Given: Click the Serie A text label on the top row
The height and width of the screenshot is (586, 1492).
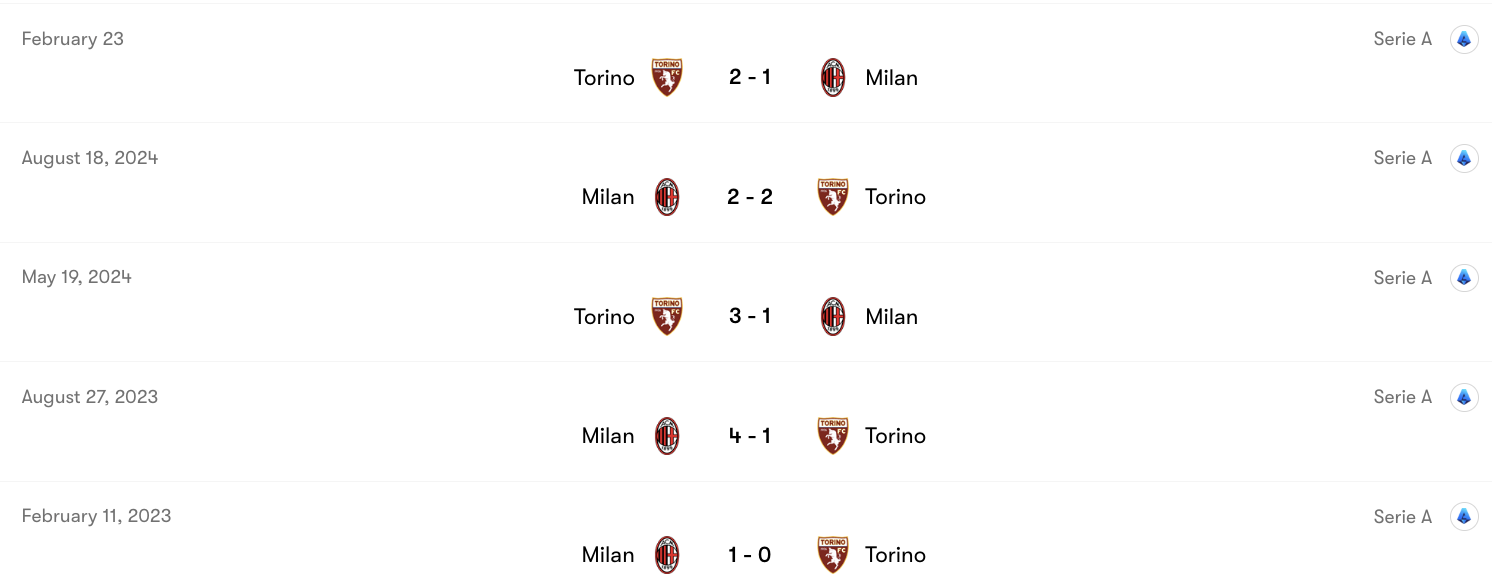Looking at the screenshot, I should click(x=1402, y=39).
